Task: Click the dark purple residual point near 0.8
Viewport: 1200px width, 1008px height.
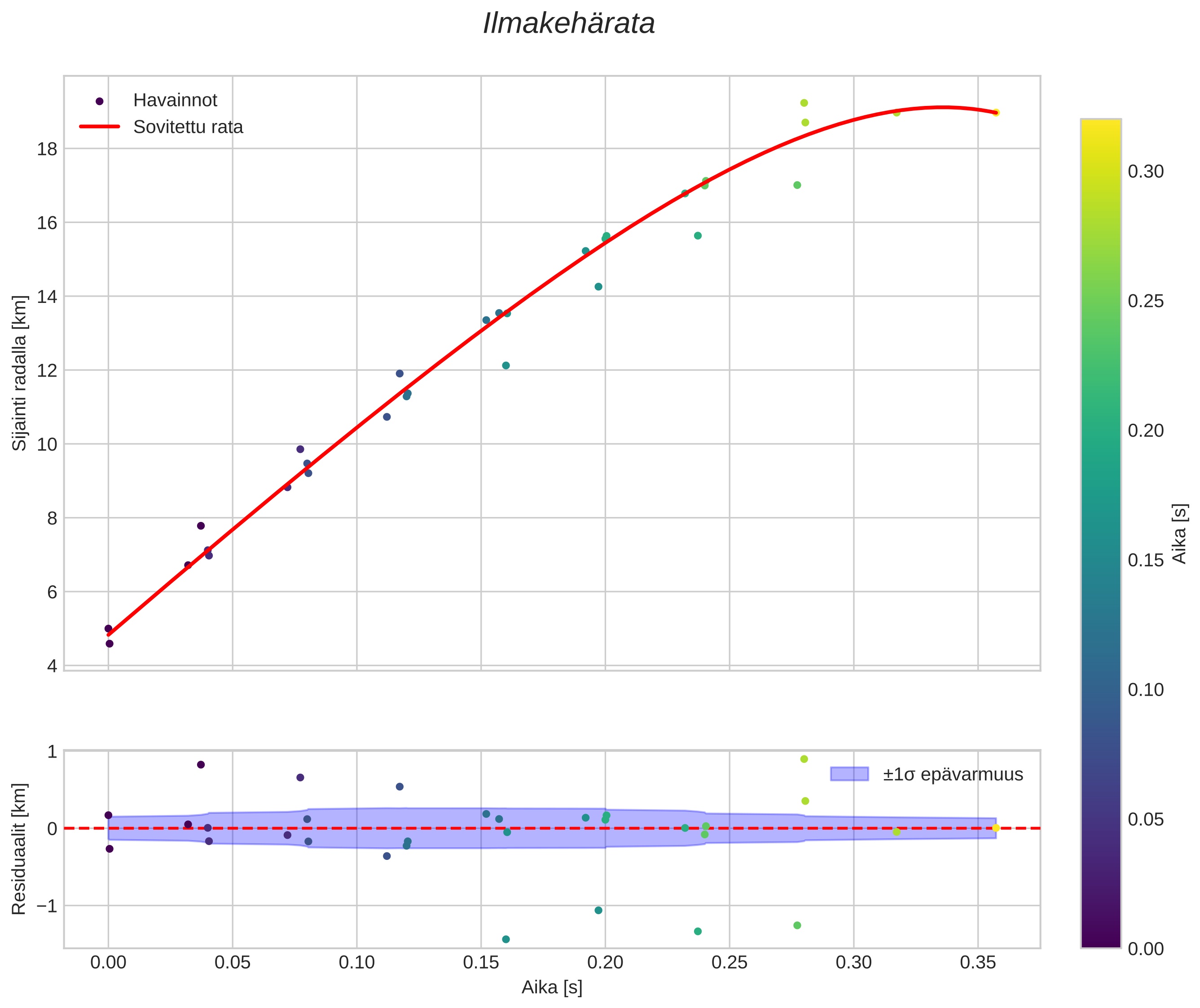Action: pyautogui.click(x=201, y=765)
